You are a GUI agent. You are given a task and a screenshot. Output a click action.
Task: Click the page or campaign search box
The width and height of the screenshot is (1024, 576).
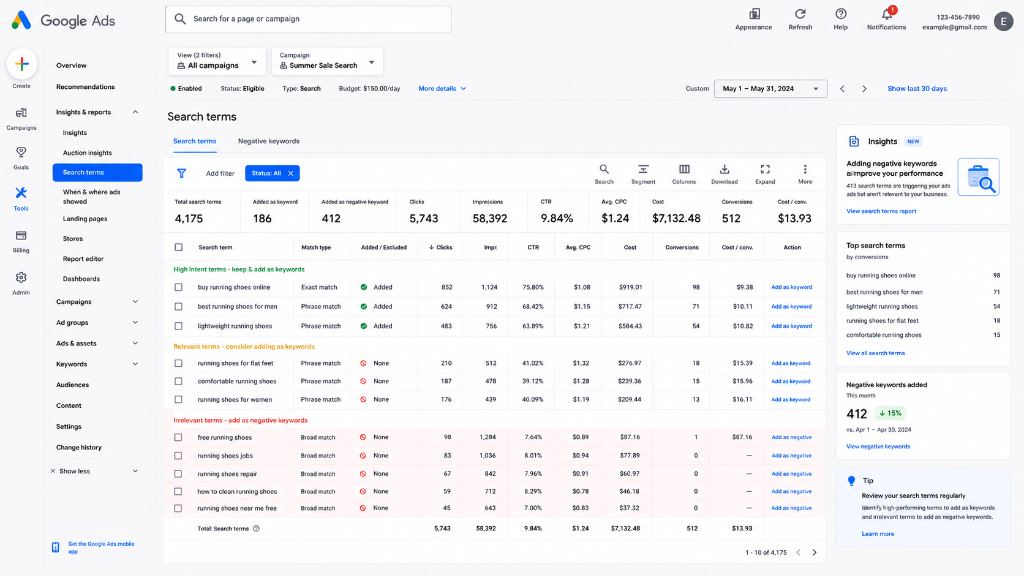coord(308,19)
